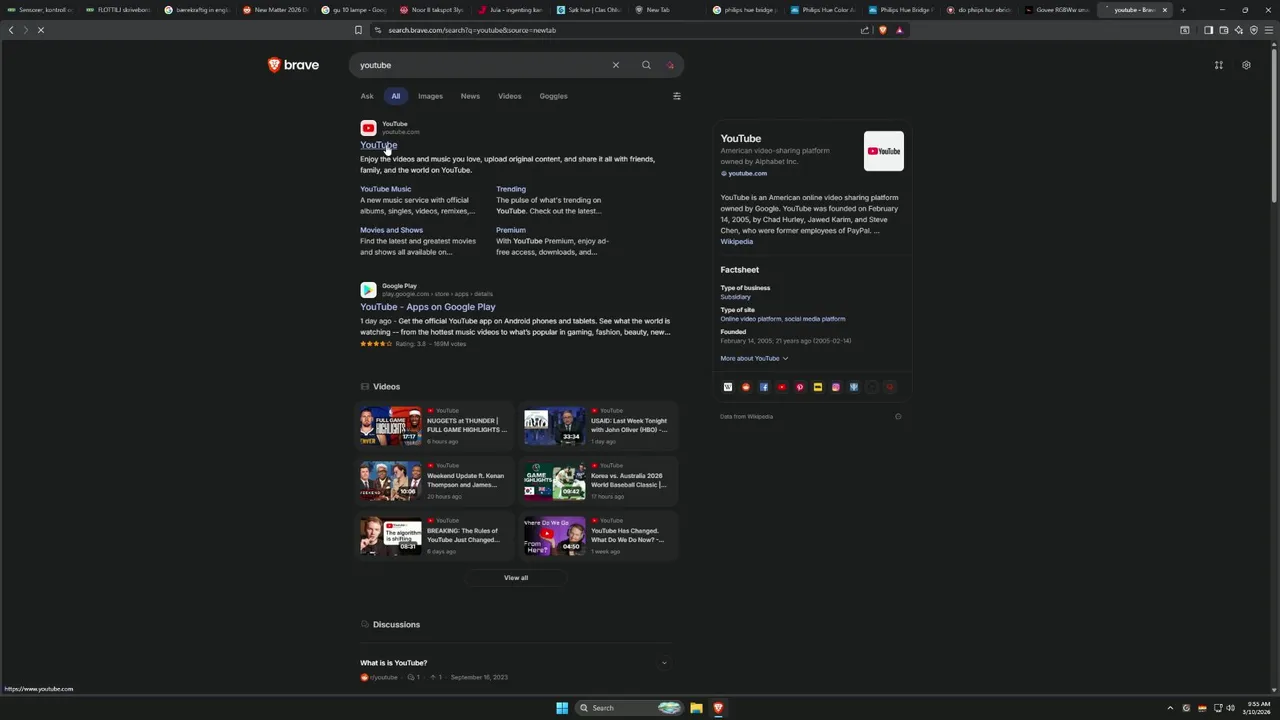1280x720 pixels.
Task: Click the volume icon in the system tray
Action: pyautogui.click(x=1230, y=708)
